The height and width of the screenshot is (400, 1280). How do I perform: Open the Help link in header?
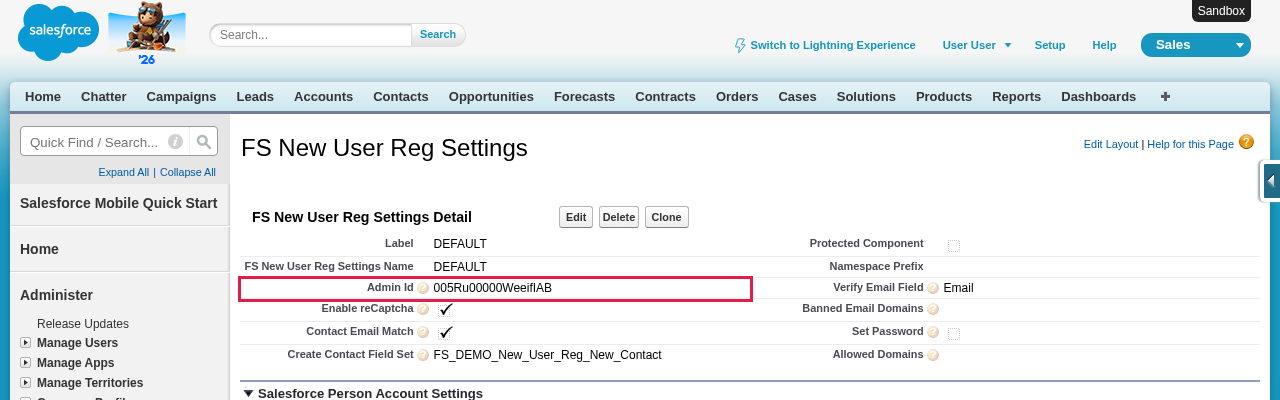tap(1104, 45)
